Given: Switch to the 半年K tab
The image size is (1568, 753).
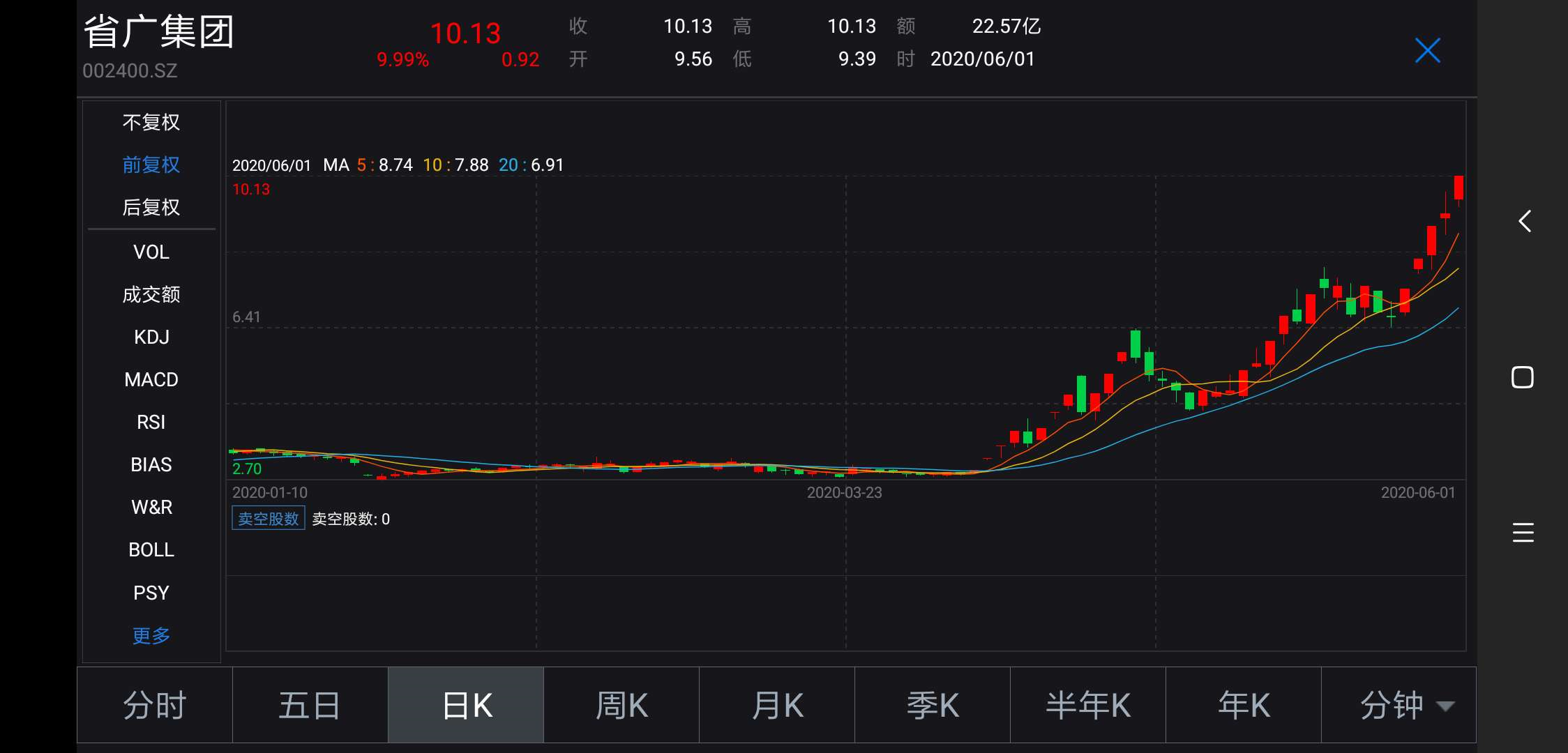Looking at the screenshot, I should pos(1088,705).
